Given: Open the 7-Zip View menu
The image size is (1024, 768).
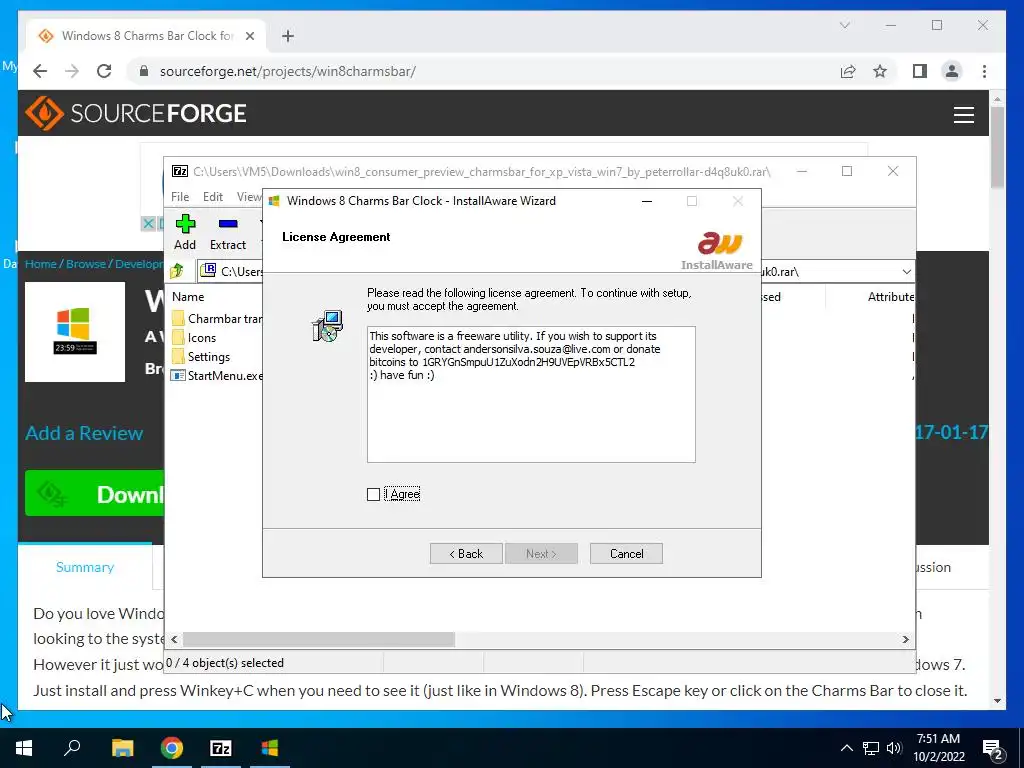Looking at the screenshot, I should (249, 197).
